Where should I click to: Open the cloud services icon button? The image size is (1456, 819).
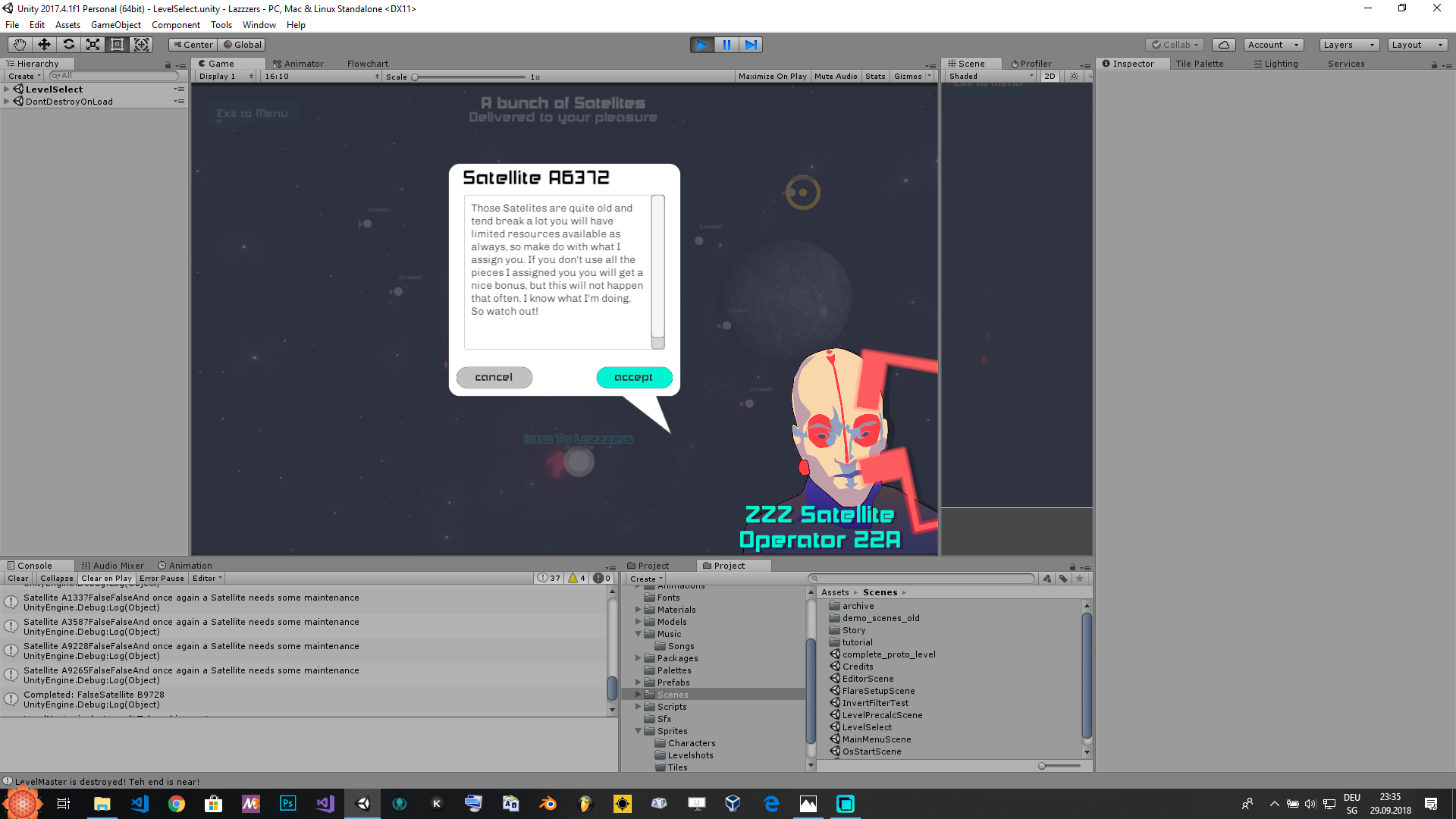(1223, 45)
